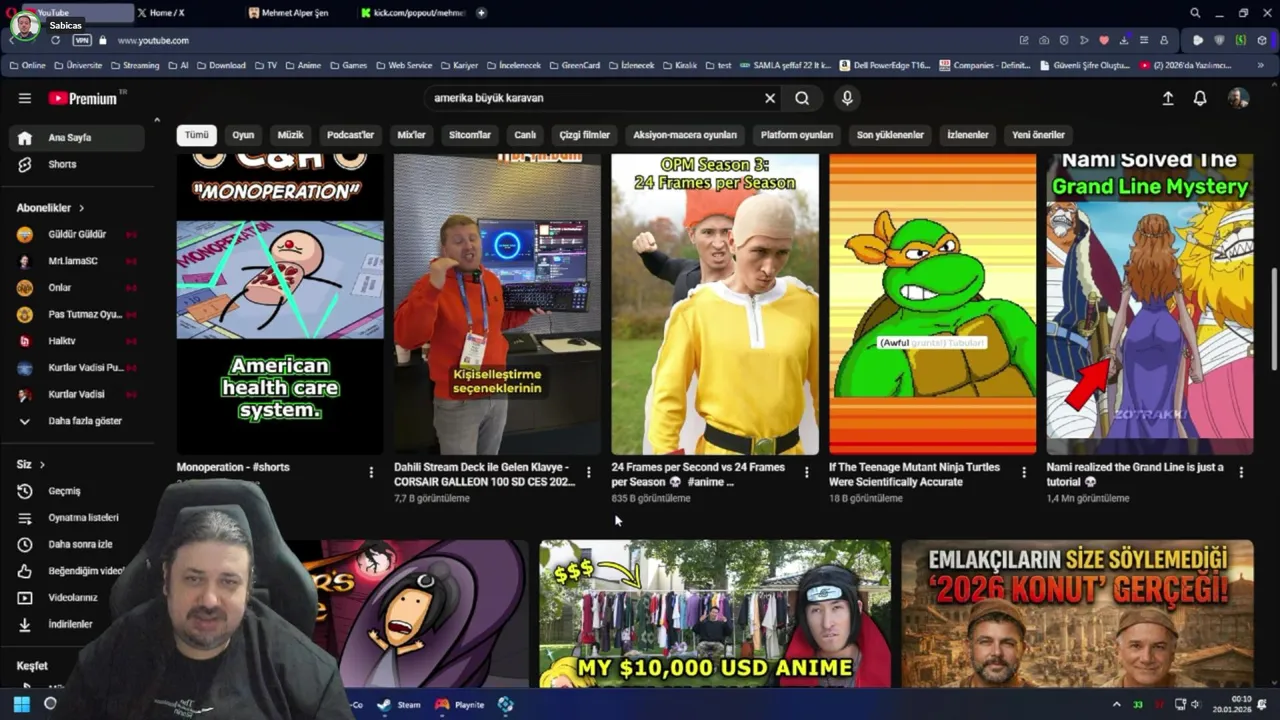The height and width of the screenshot is (720, 1280).
Task: Open options for Monoperation short
Action: (371, 472)
